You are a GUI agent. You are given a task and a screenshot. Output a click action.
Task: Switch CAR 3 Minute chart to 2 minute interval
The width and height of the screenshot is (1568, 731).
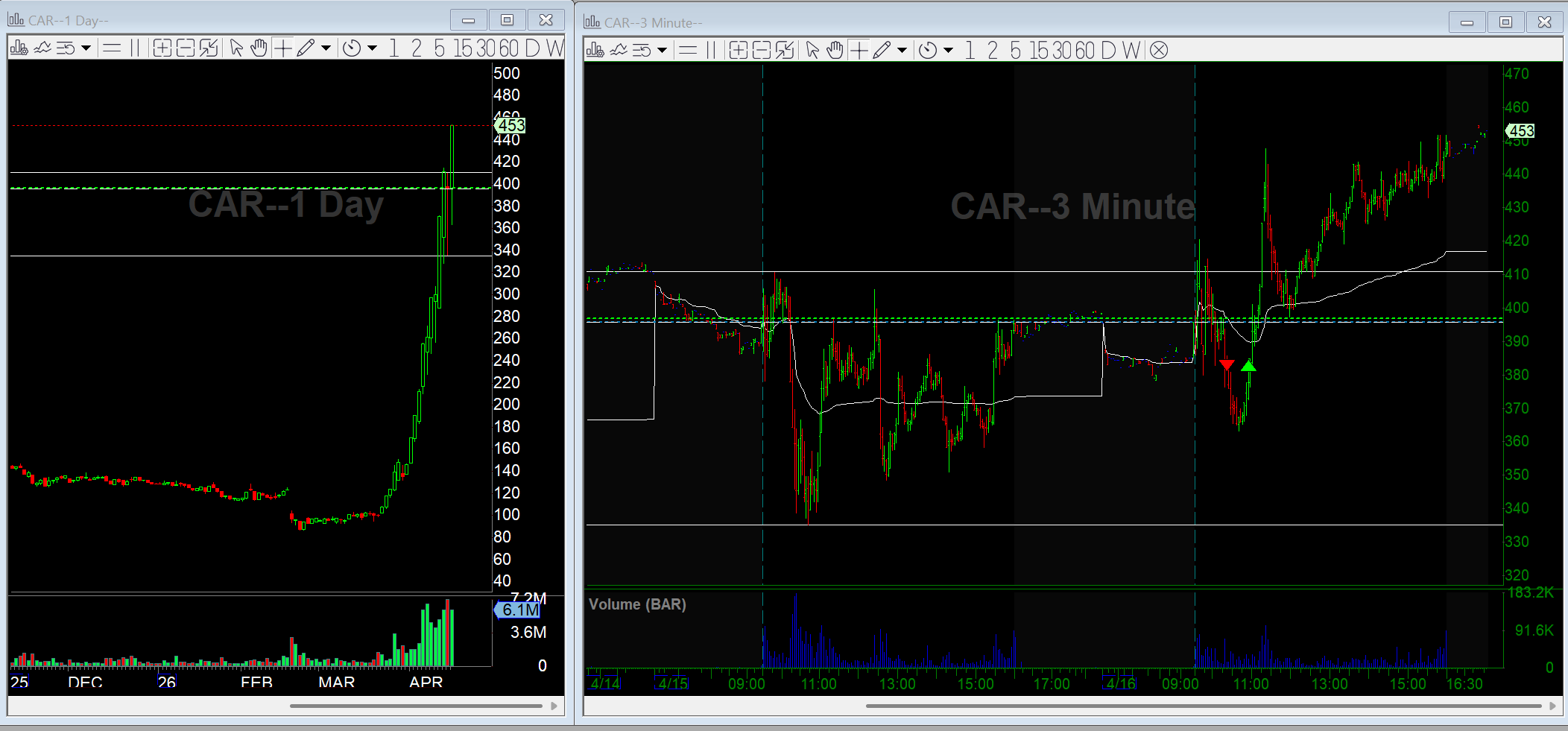point(993,50)
